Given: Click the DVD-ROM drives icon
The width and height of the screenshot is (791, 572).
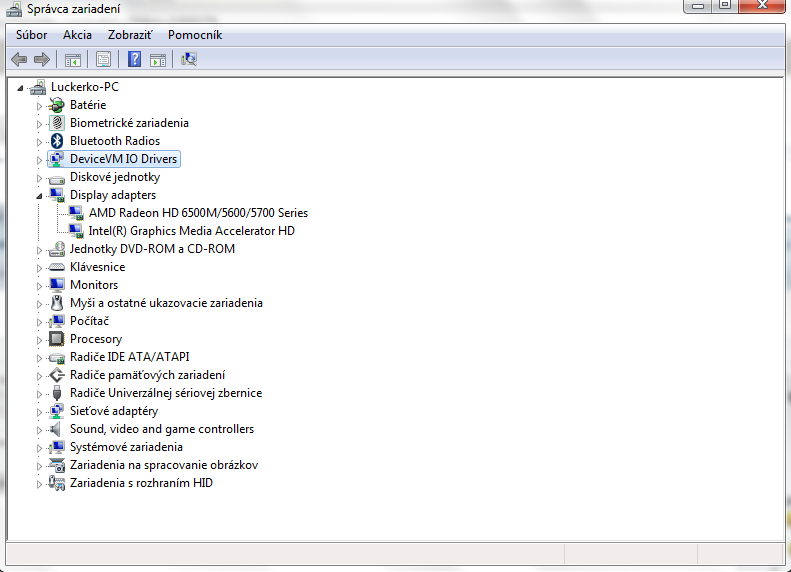Looking at the screenshot, I should pos(57,249).
